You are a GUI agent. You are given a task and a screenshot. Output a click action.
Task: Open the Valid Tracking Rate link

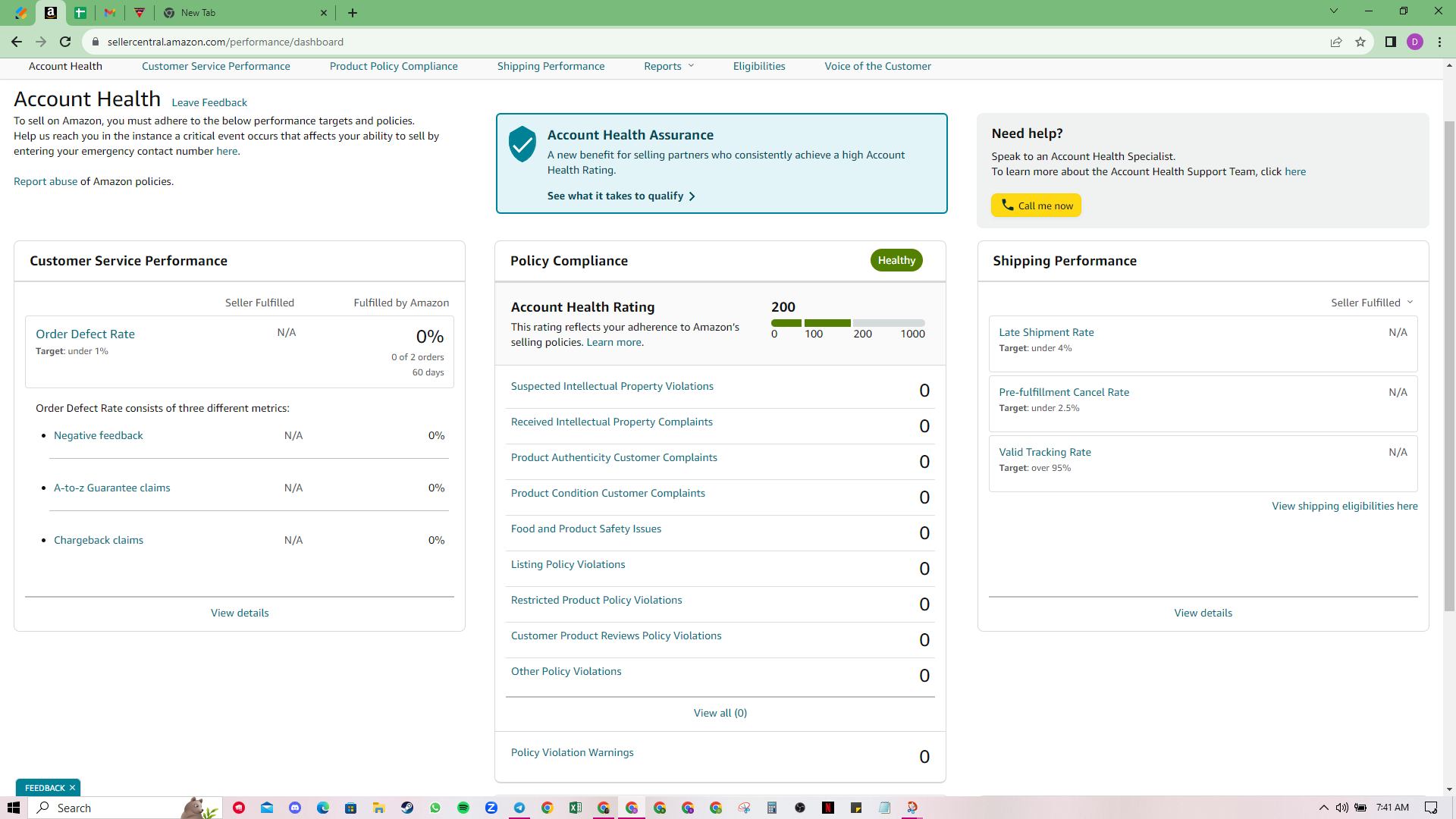(1045, 453)
